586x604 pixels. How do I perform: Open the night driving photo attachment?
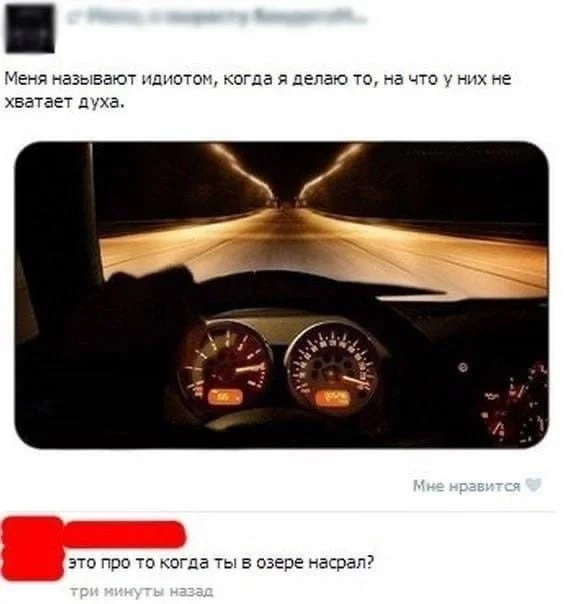pyautogui.click(x=282, y=295)
